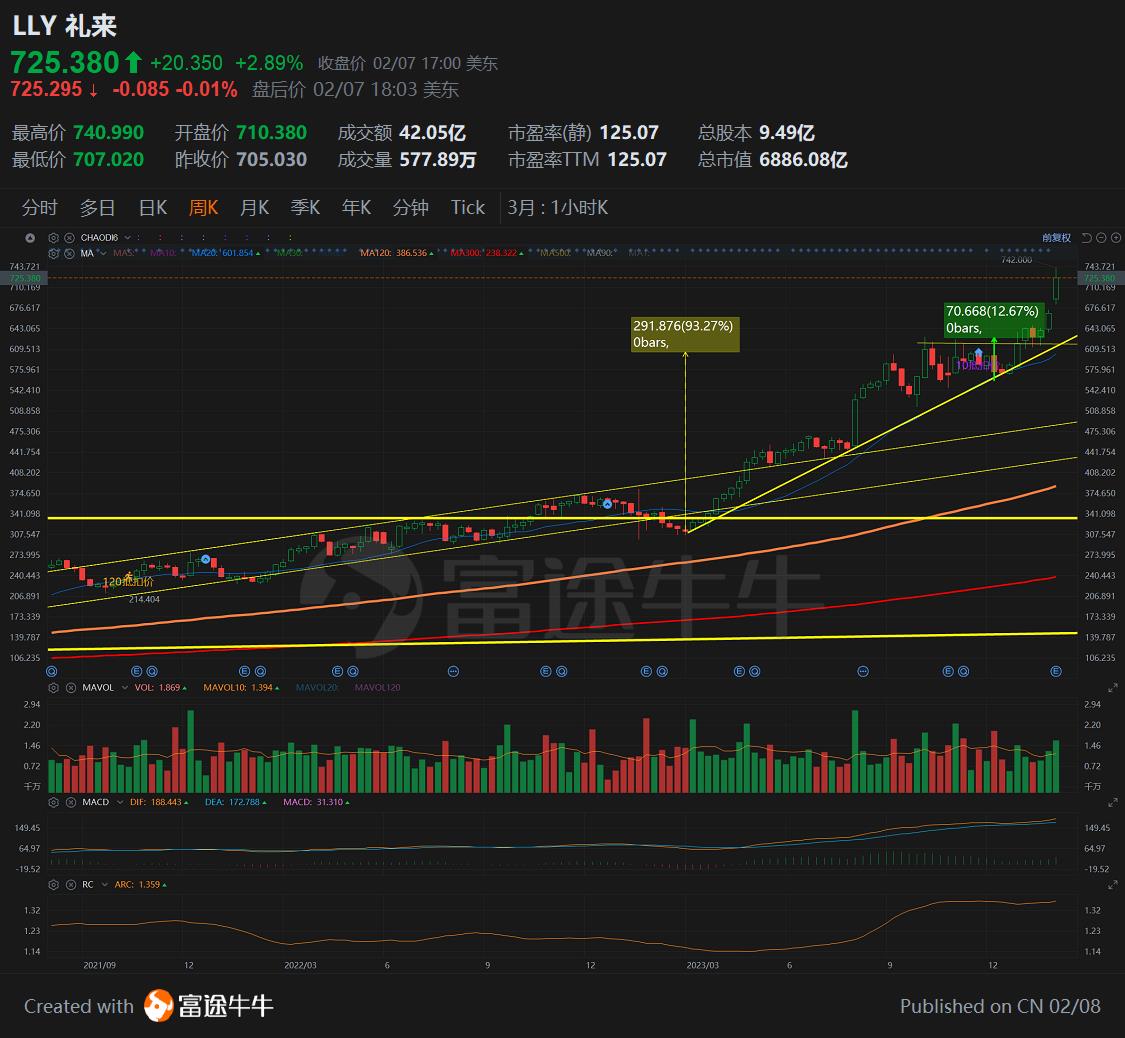Screen dimensions: 1125x1038
Task: Open the 分钟 minute chart tab
Action: [x=410, y=207]
